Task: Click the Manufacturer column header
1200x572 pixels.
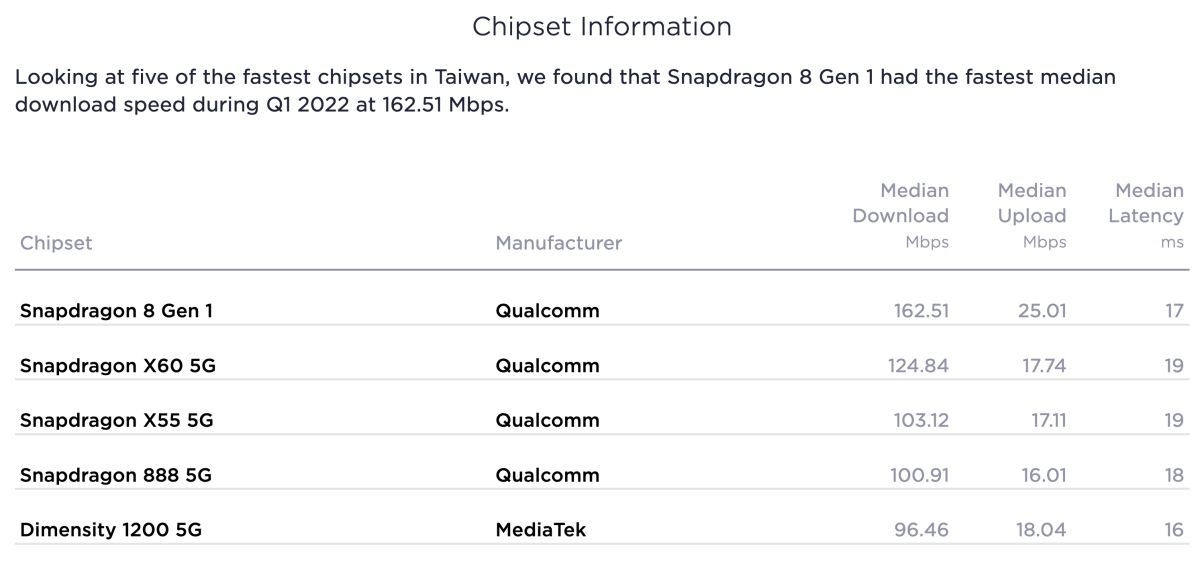Action: tap(558, 243)
